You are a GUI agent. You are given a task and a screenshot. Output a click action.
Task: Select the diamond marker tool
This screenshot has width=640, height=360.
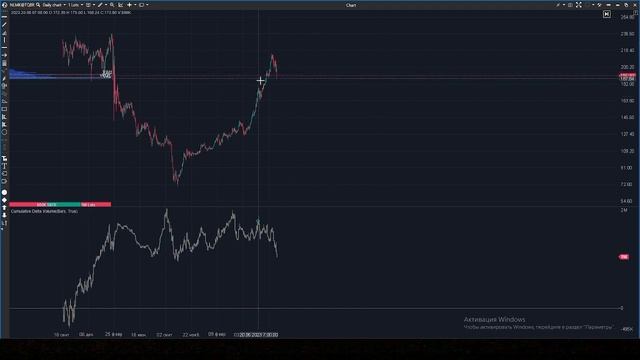tap(4, 200)
